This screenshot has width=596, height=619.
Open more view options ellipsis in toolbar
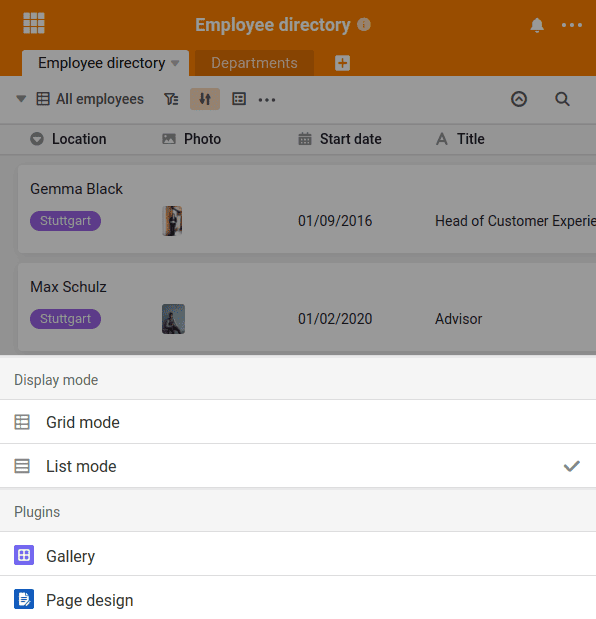(x=267, y=100)
